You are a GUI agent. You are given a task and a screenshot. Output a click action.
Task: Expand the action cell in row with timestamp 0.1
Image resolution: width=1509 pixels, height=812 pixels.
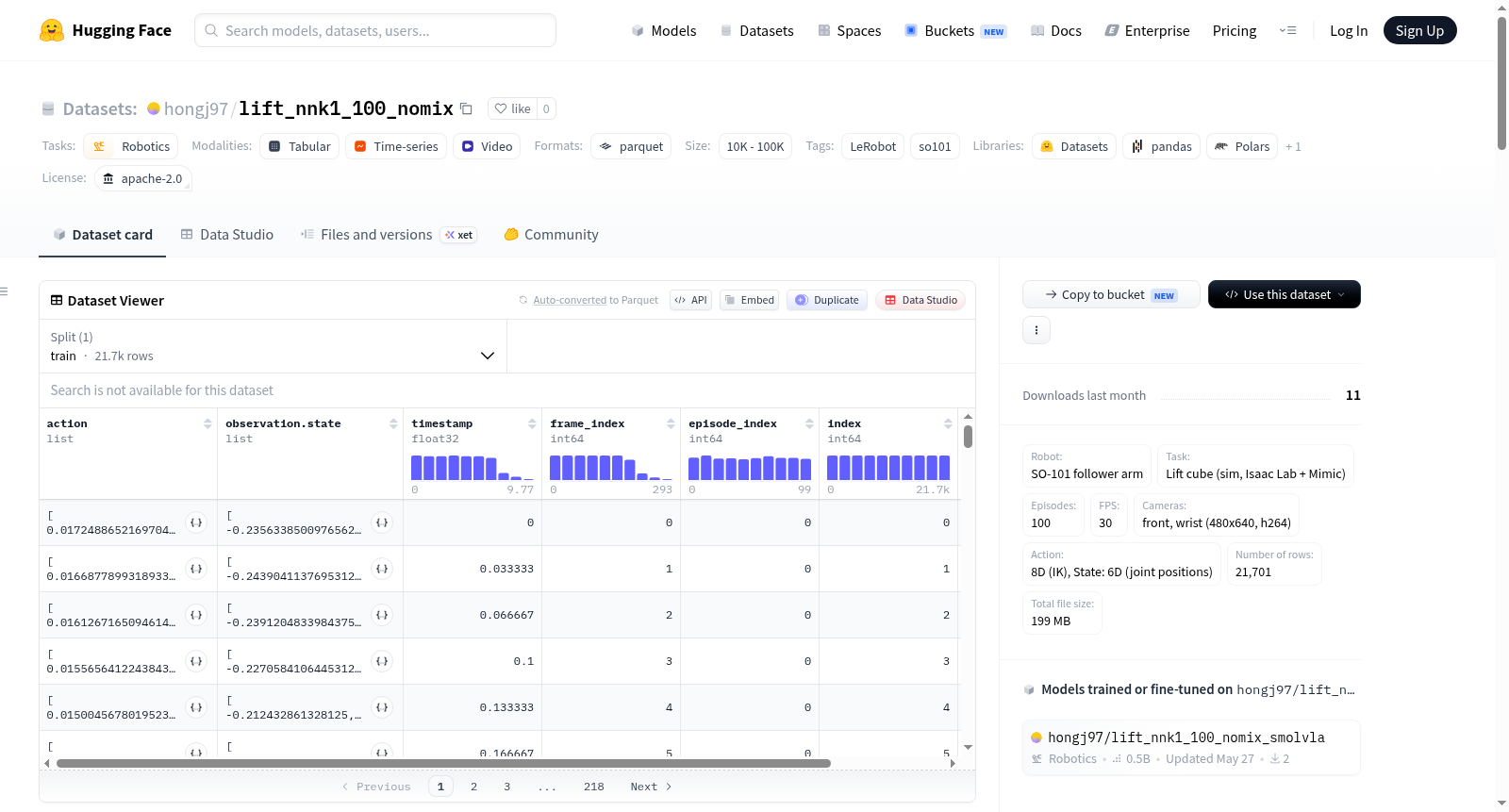coord(196,661)
